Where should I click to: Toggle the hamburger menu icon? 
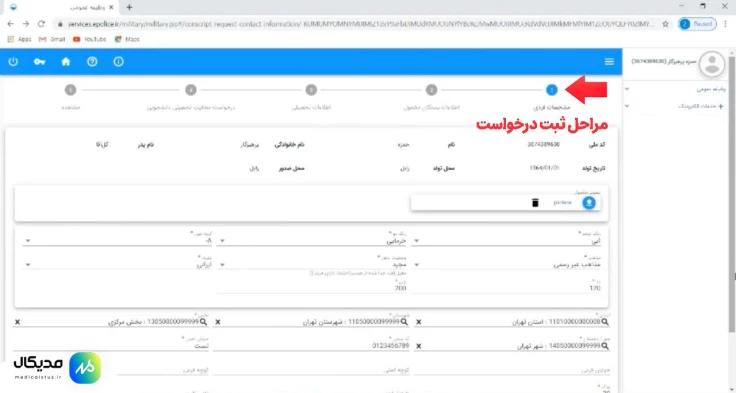[609, 62]
